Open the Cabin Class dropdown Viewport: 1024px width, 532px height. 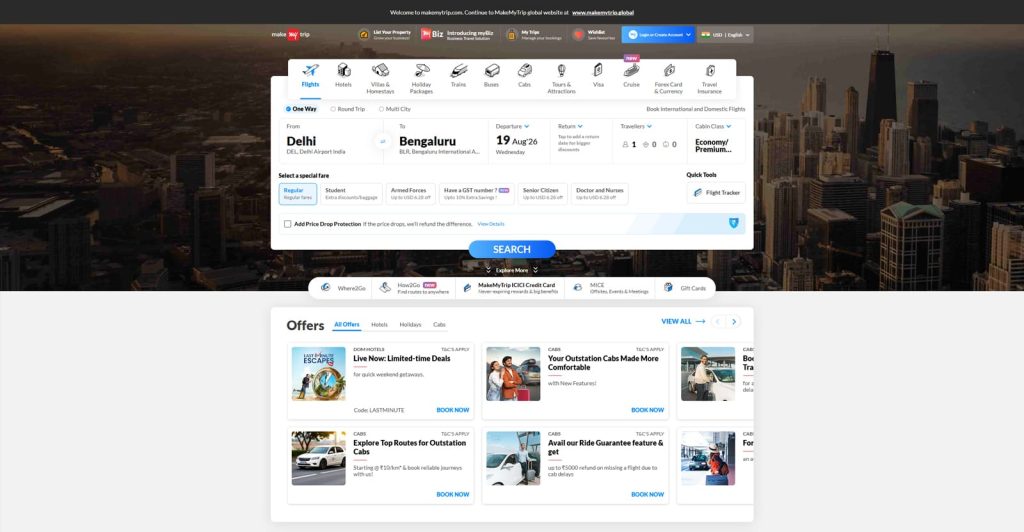click(x=716, y=140)
